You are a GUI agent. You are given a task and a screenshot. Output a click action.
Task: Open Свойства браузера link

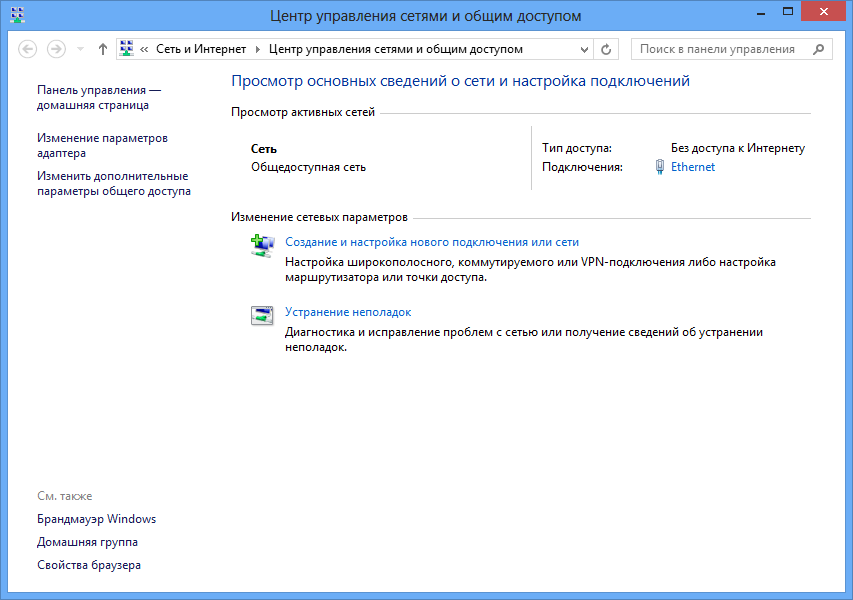click(89, 565)
